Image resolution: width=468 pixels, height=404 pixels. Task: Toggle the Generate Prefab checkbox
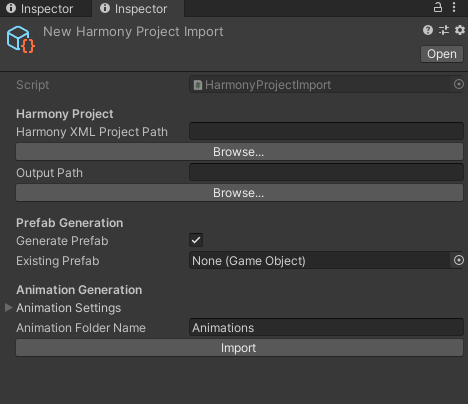pos(196,240)
